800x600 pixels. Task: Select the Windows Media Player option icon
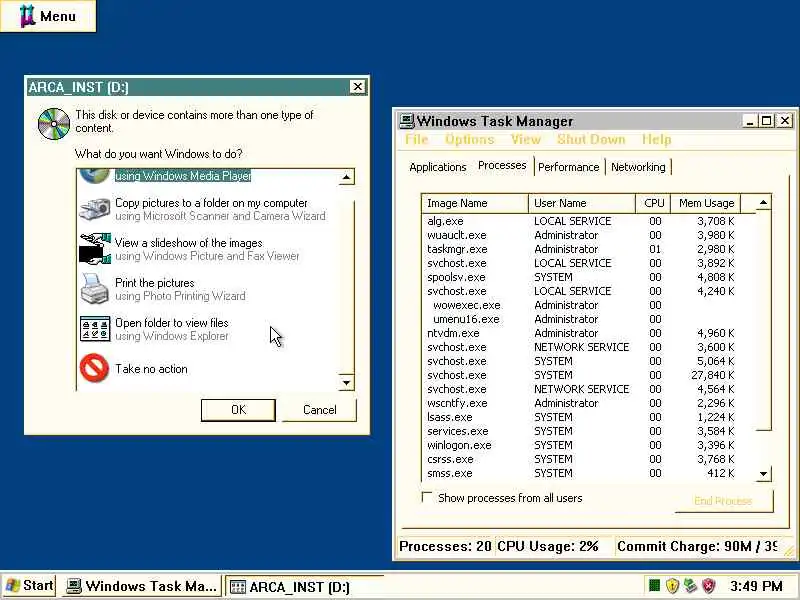click(x=94, y=176)
